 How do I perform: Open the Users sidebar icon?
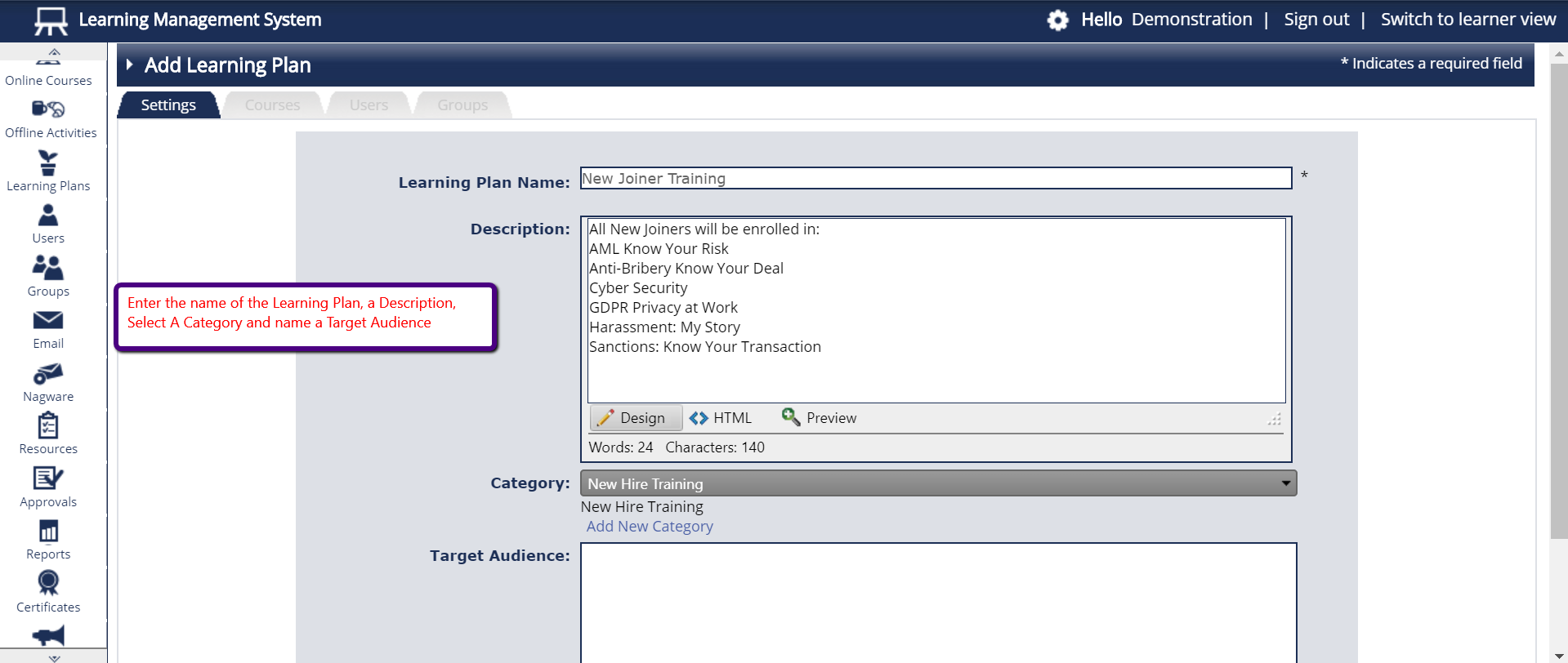tap(48, 216)
